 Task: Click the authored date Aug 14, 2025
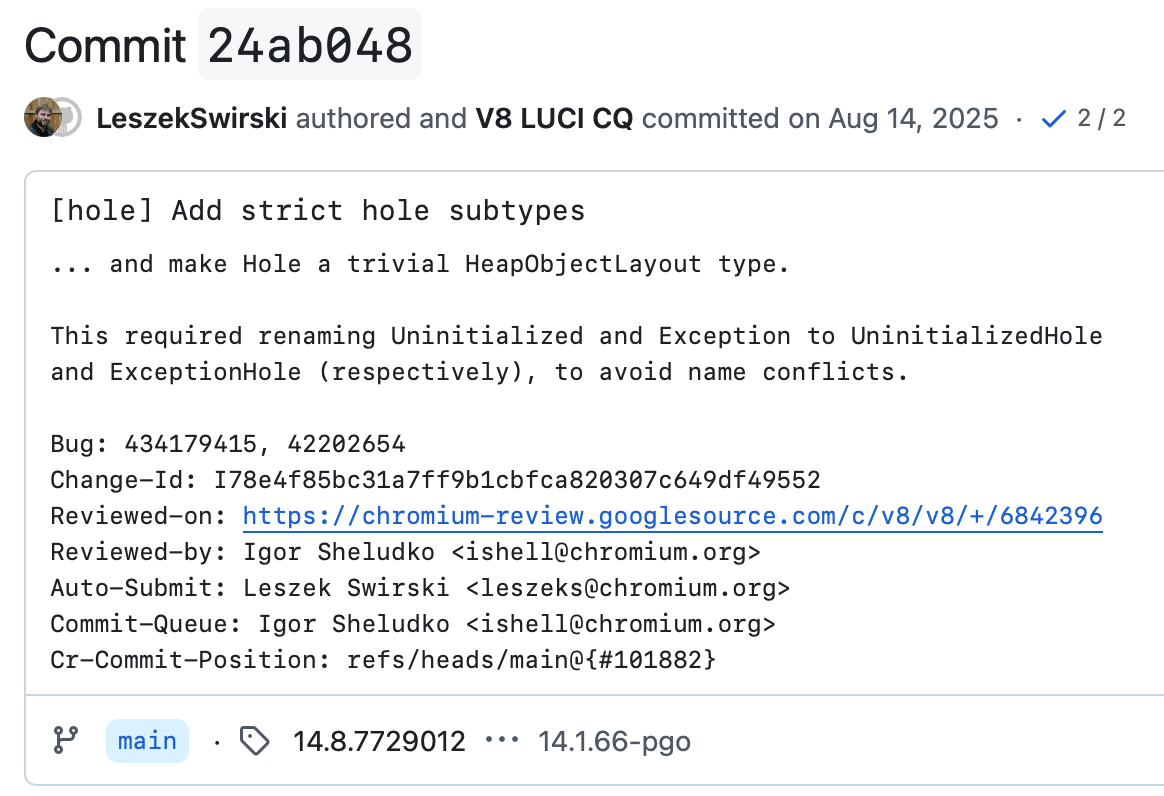[x=916, y=118]
